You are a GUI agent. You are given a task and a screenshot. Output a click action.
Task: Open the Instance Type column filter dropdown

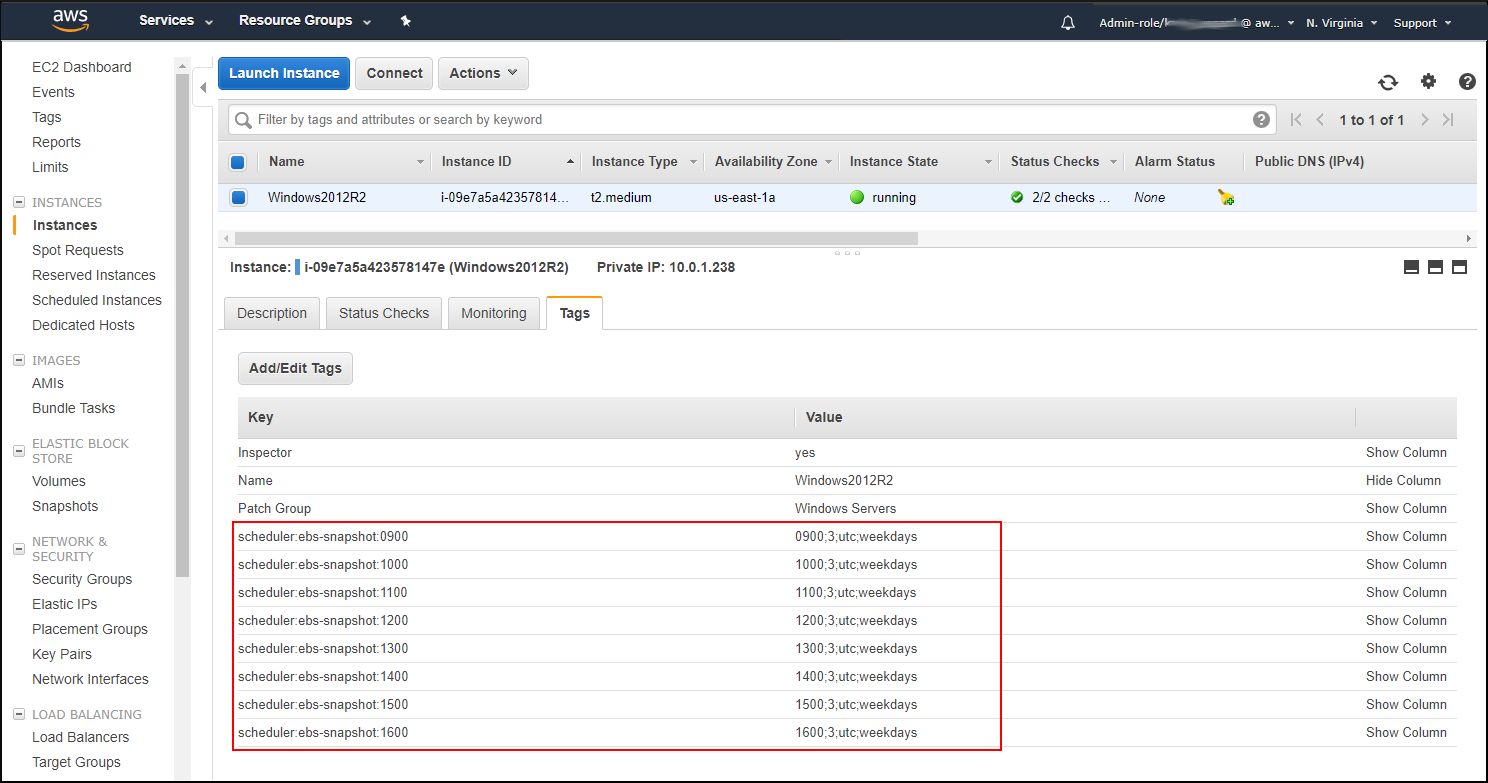click(694, 161)
